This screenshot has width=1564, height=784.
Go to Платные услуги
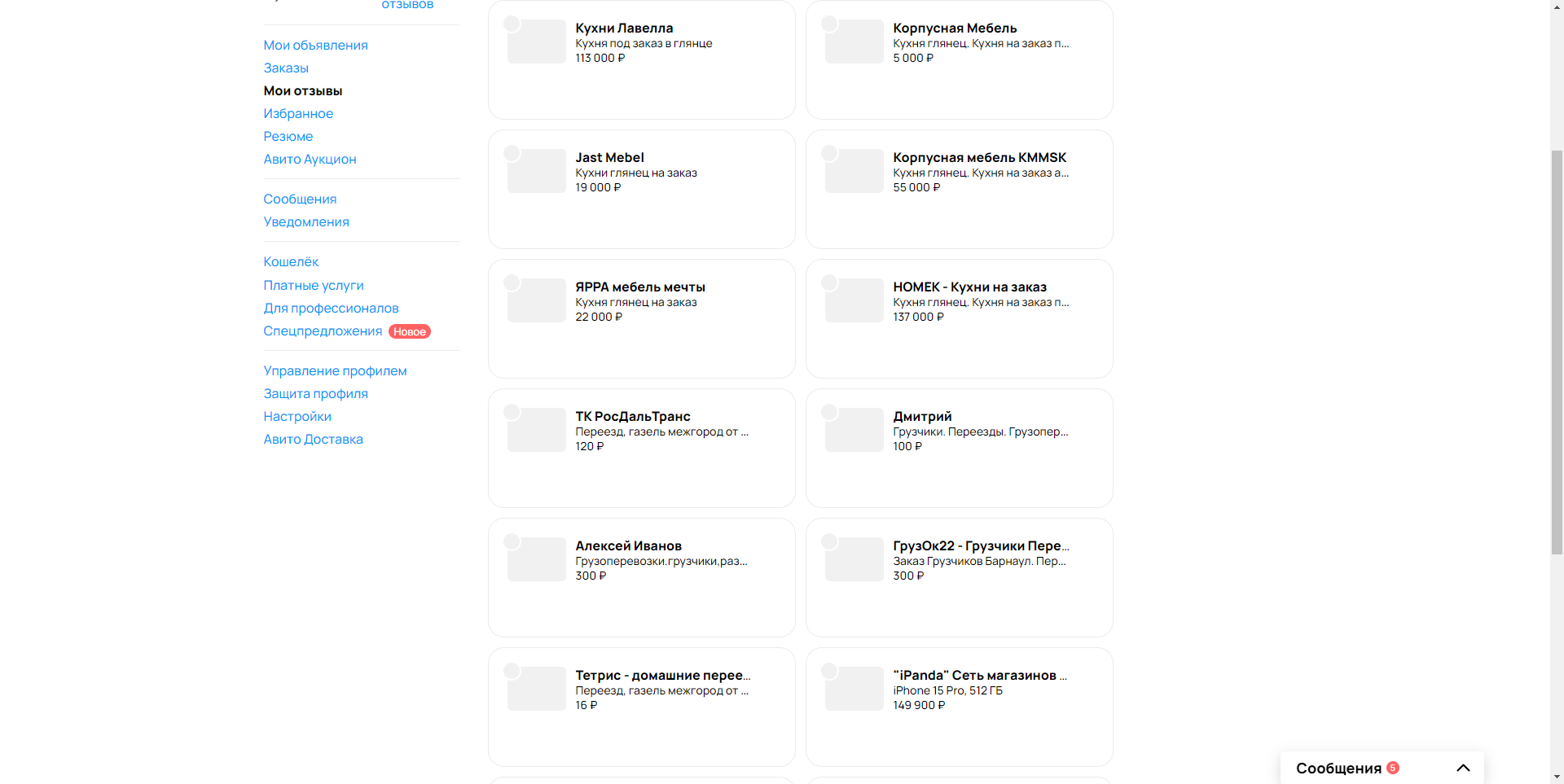pos(314,286)
